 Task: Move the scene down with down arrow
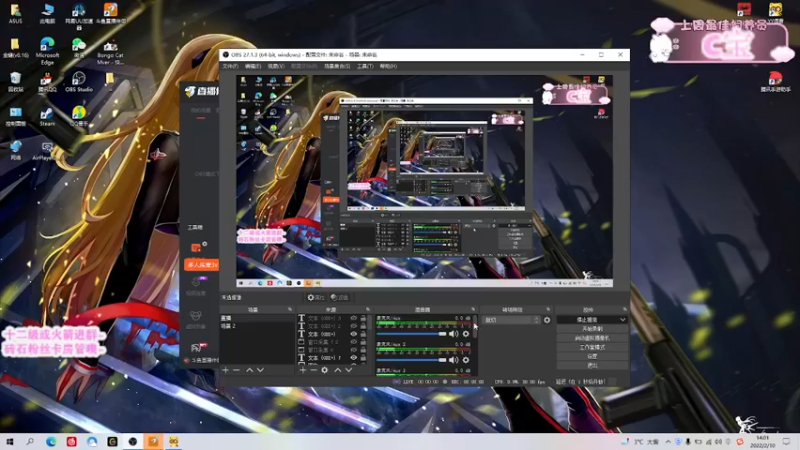point(261,370)
